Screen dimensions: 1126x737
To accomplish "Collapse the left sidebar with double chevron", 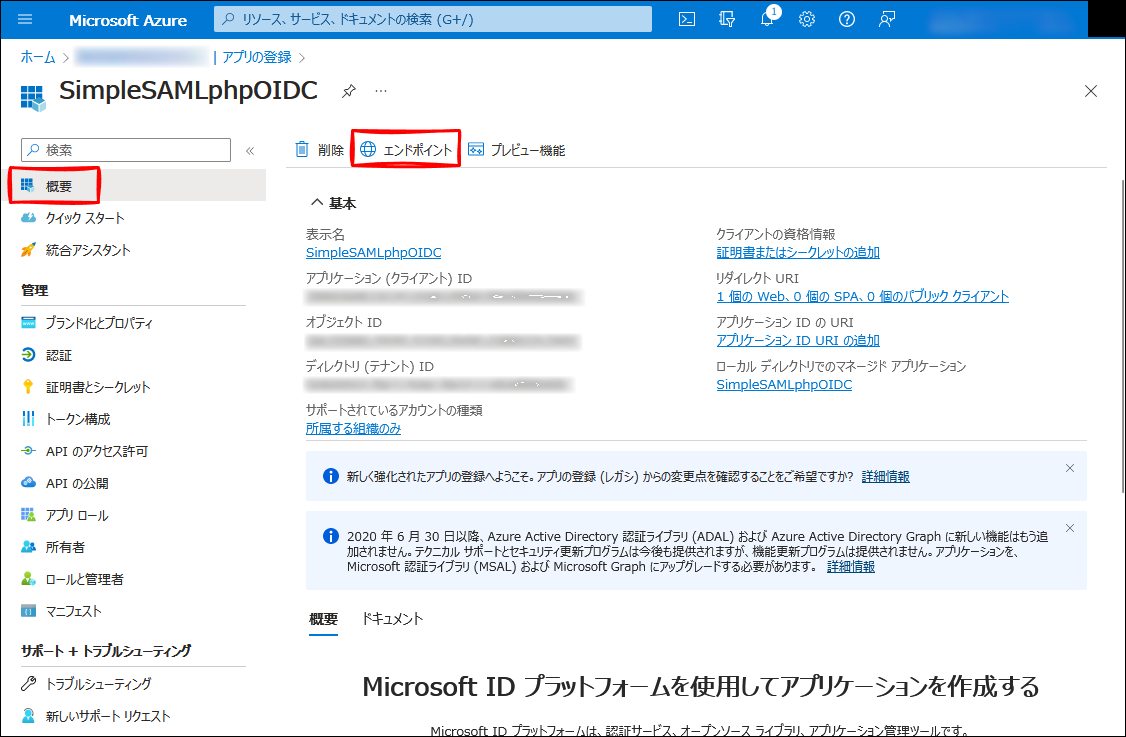I will (250, 150).
